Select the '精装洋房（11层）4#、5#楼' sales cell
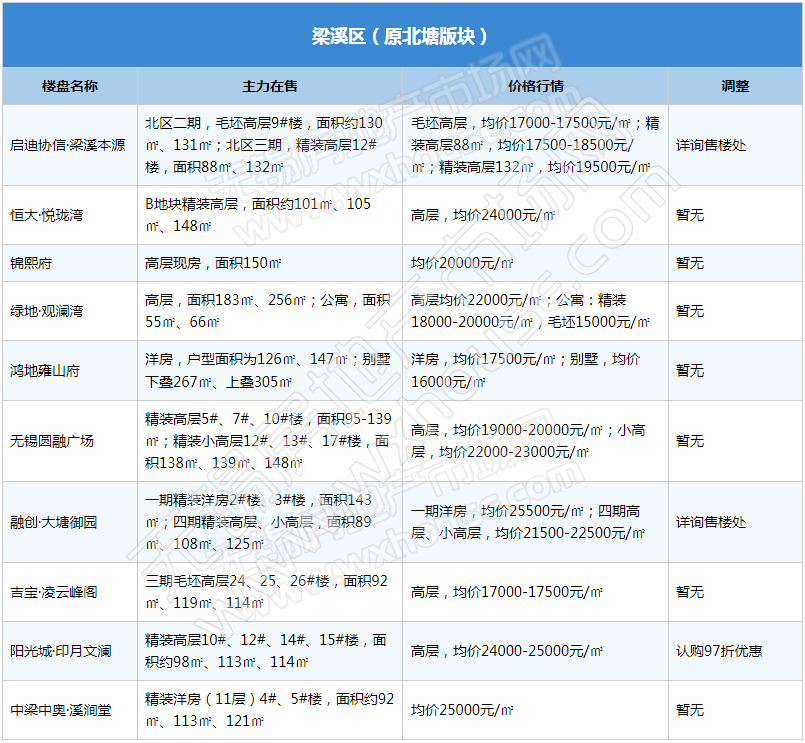Image resolution: width=805 pixels, height=743 pixels. click(270, 710)
